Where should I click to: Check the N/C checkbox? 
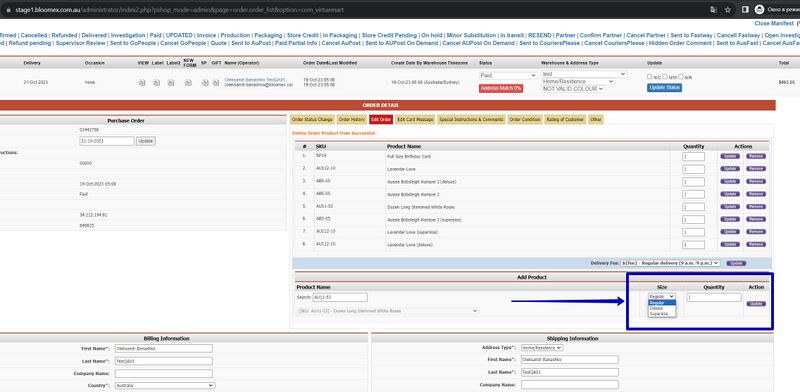(x=649, y=77)
